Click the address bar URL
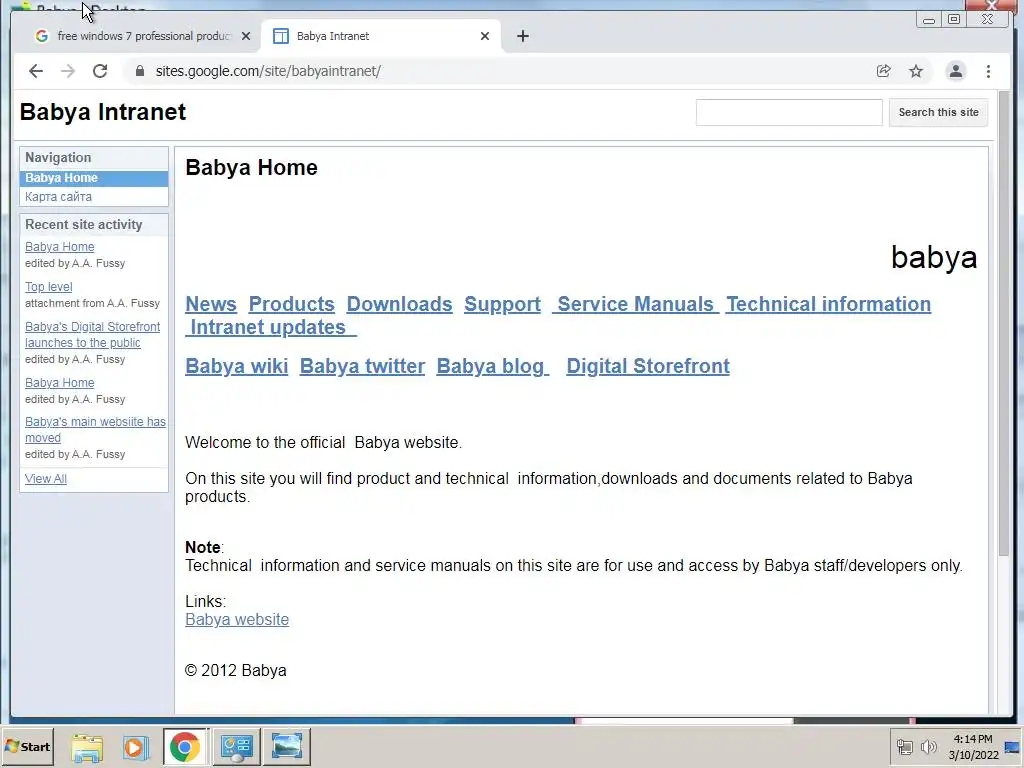Screen dimensions: 1024x768 268,71
